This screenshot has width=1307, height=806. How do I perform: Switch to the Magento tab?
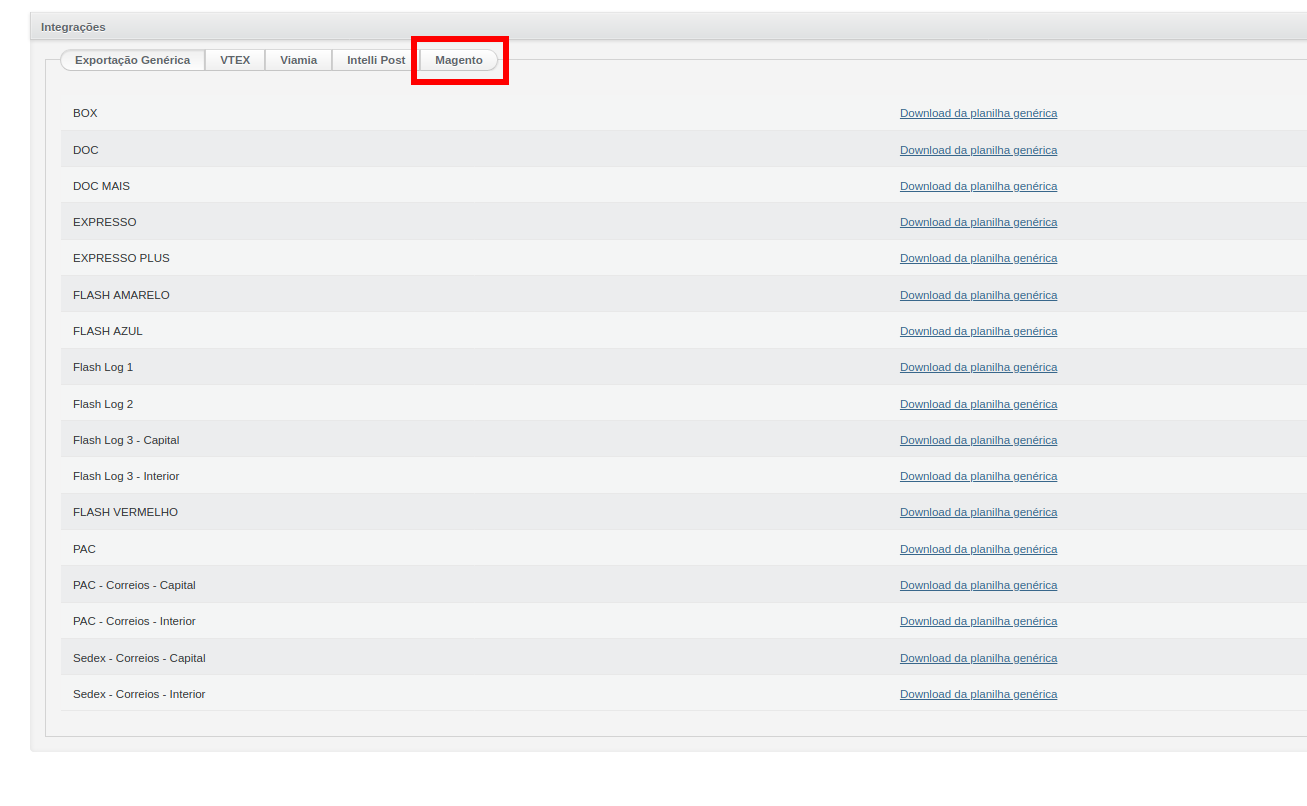(459, 60)
